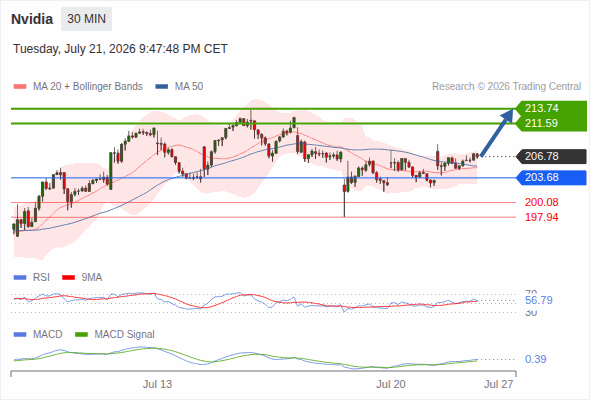
Task: Click the 30 MIN timeframe badge
Action: tap(87, 19)
